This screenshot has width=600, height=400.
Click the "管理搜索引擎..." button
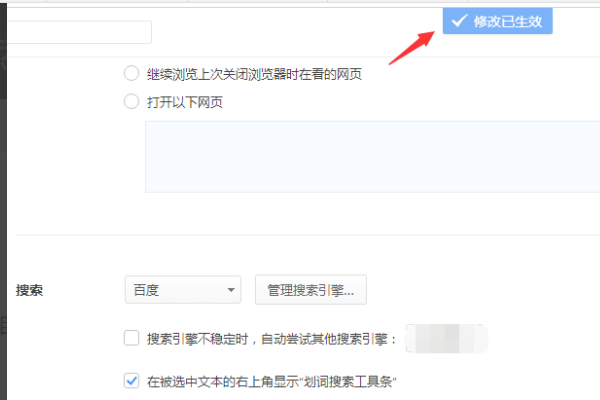(311, 290)
